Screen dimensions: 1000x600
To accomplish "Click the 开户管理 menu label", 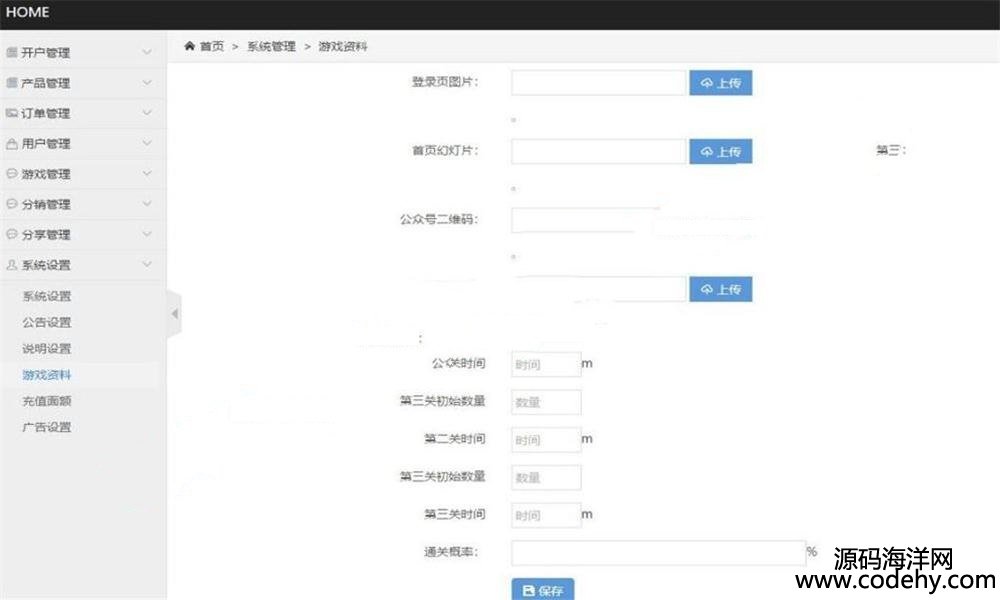I will click(45, 52).
